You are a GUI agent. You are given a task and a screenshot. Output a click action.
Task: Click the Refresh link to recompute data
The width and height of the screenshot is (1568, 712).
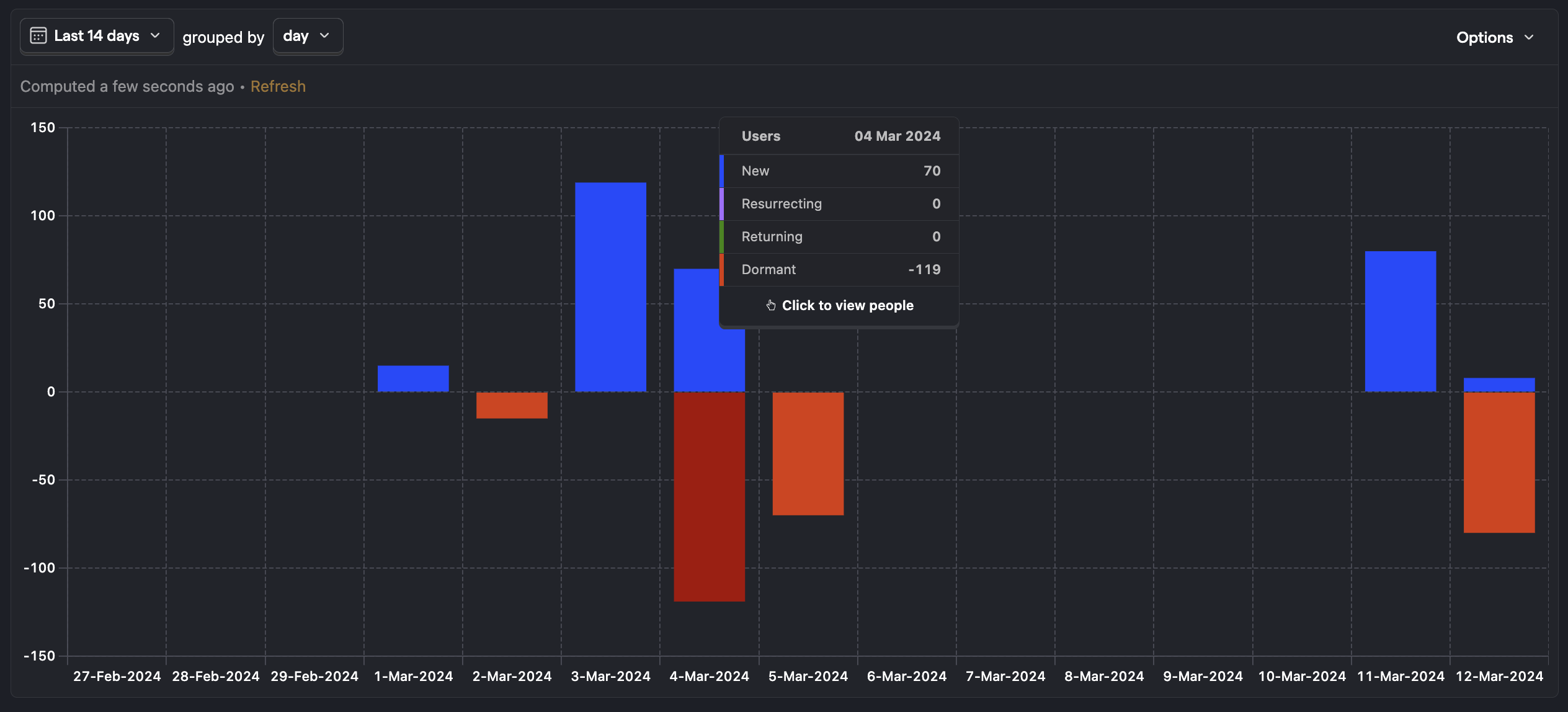coord(277,86)
